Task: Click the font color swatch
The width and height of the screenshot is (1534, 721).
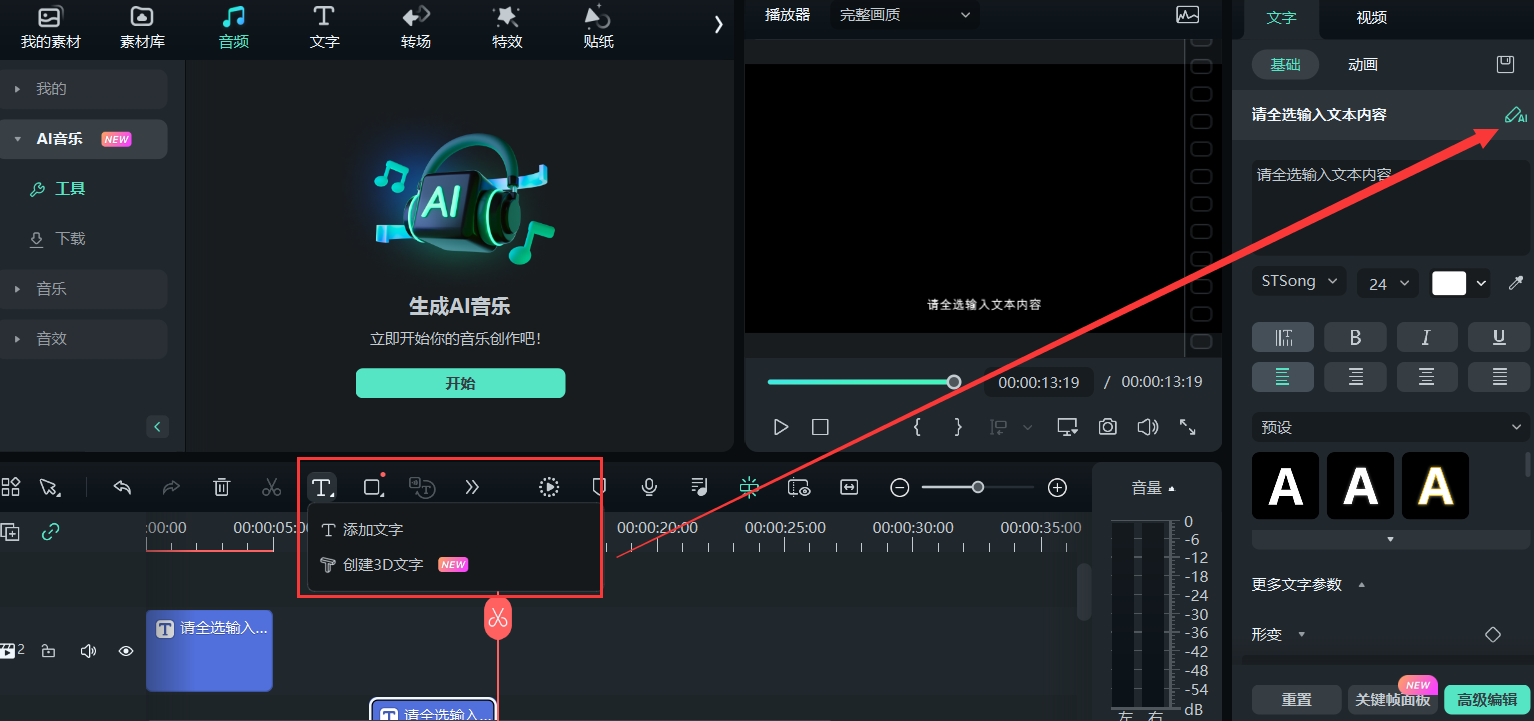Action: point(1448,283)
